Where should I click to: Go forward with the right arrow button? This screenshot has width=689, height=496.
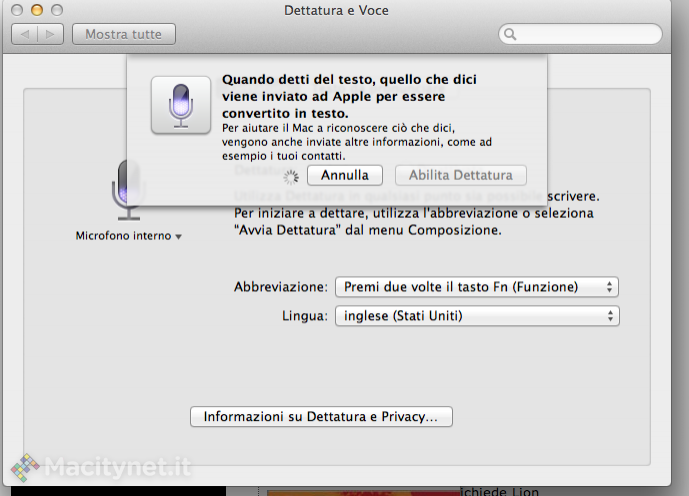tap(50, 34)
